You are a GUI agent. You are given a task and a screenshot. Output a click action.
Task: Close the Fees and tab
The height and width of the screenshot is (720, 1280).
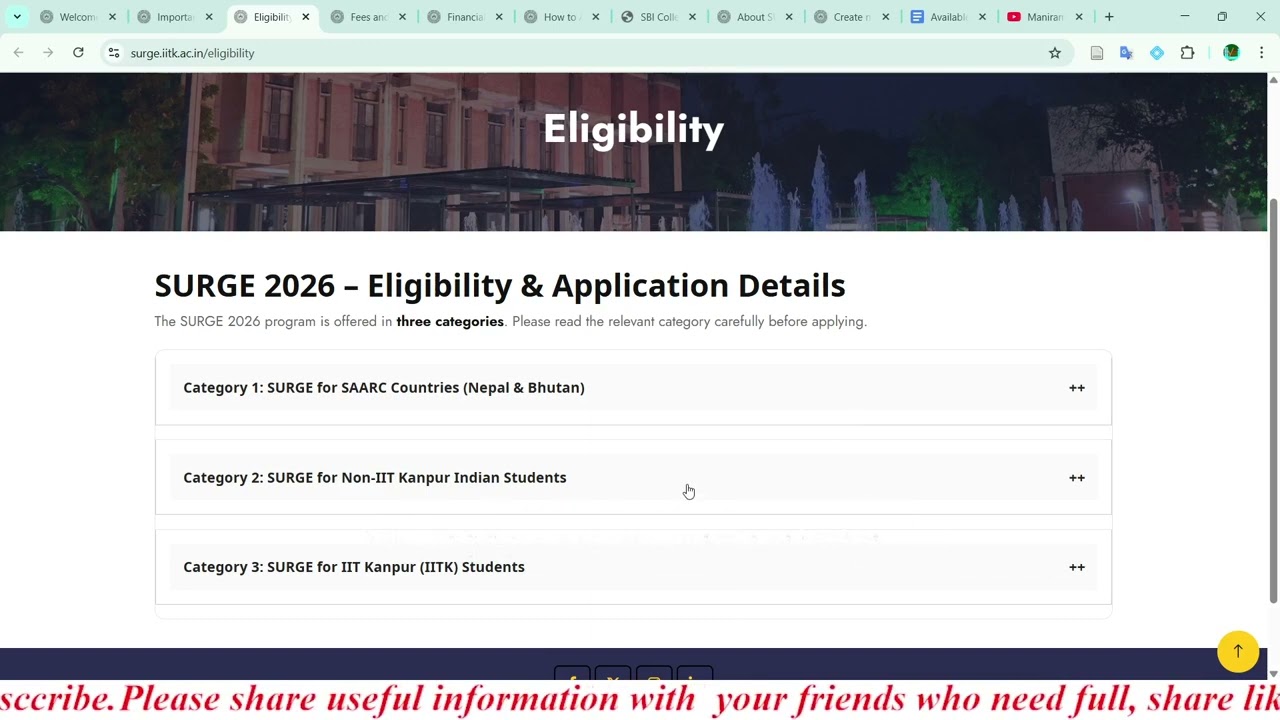pyautogui.click(x=402, y=17)
